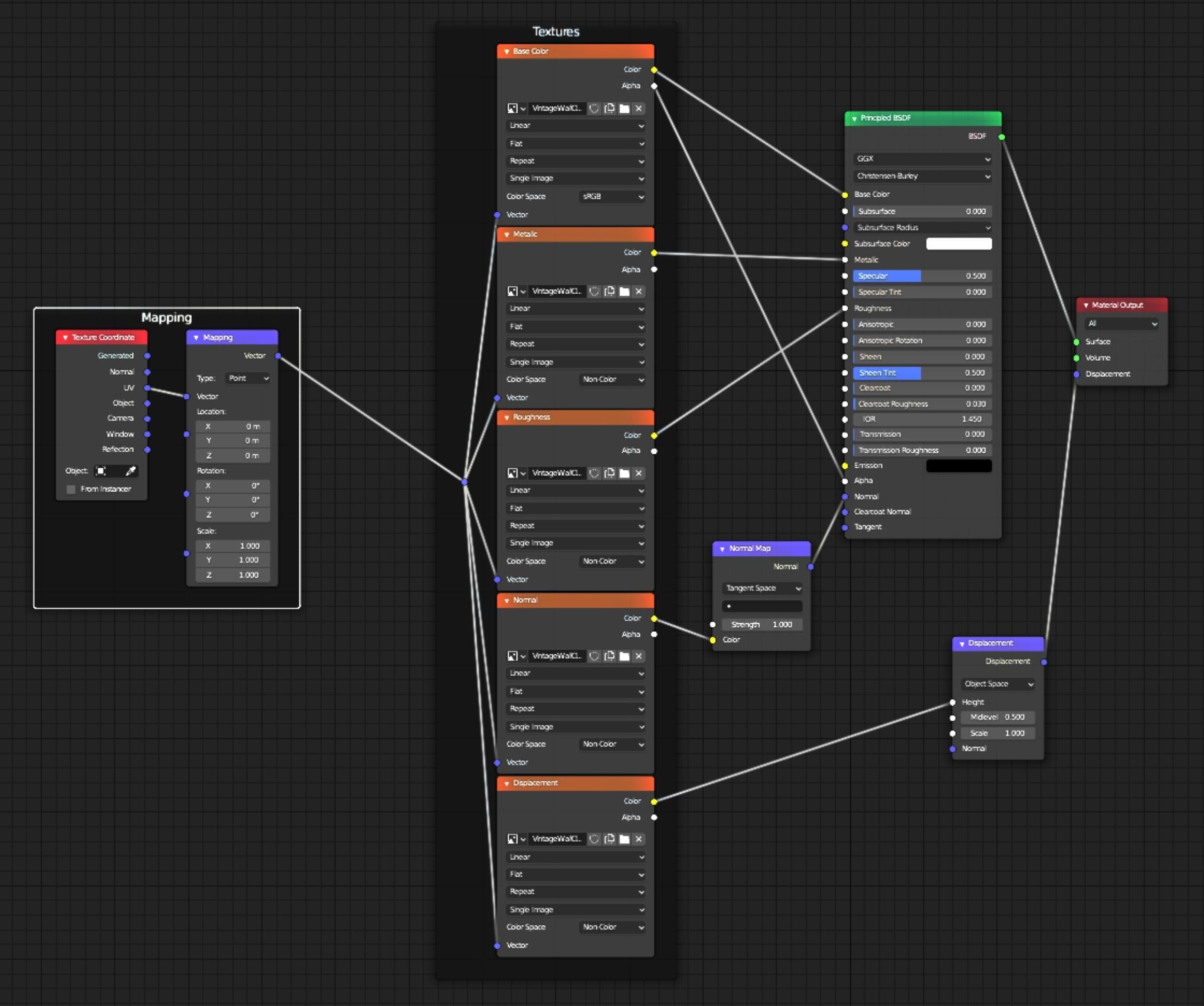
Task: Collapse the Normal Map node via header arrow
Action: (x=722, y=549)
